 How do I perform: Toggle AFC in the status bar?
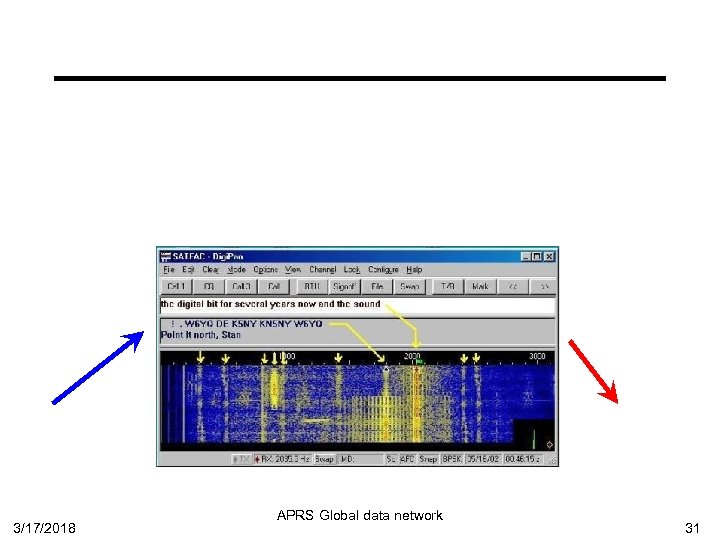[x=407, y=459]
